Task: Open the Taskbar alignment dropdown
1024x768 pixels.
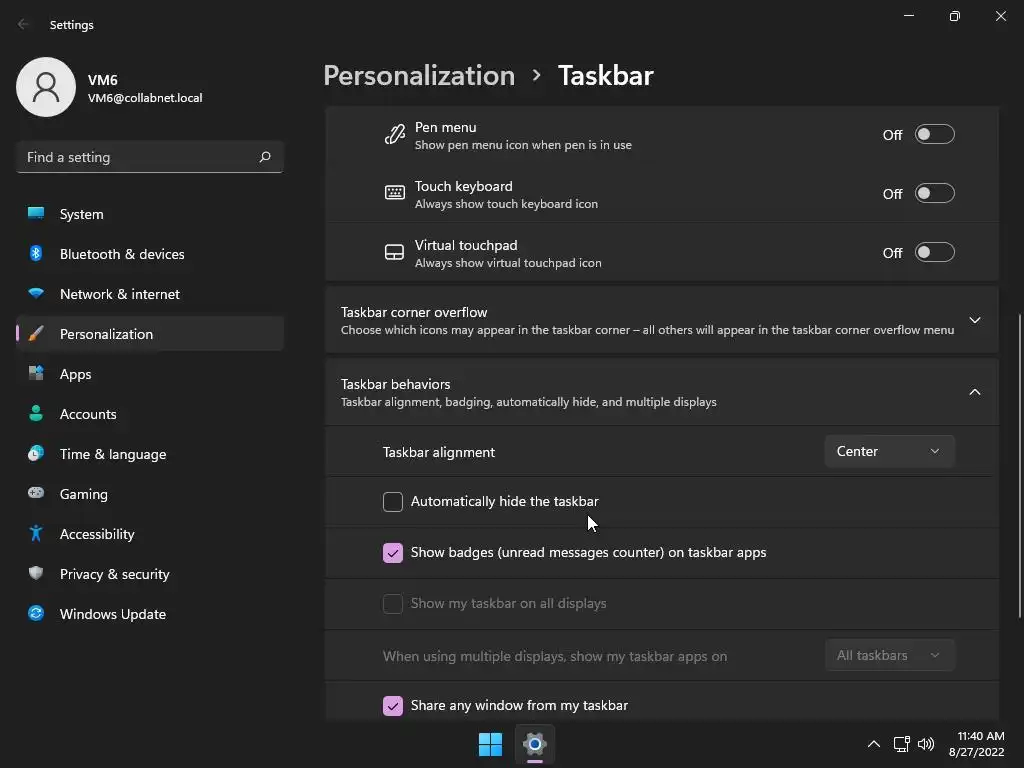Action: point(889,452)
